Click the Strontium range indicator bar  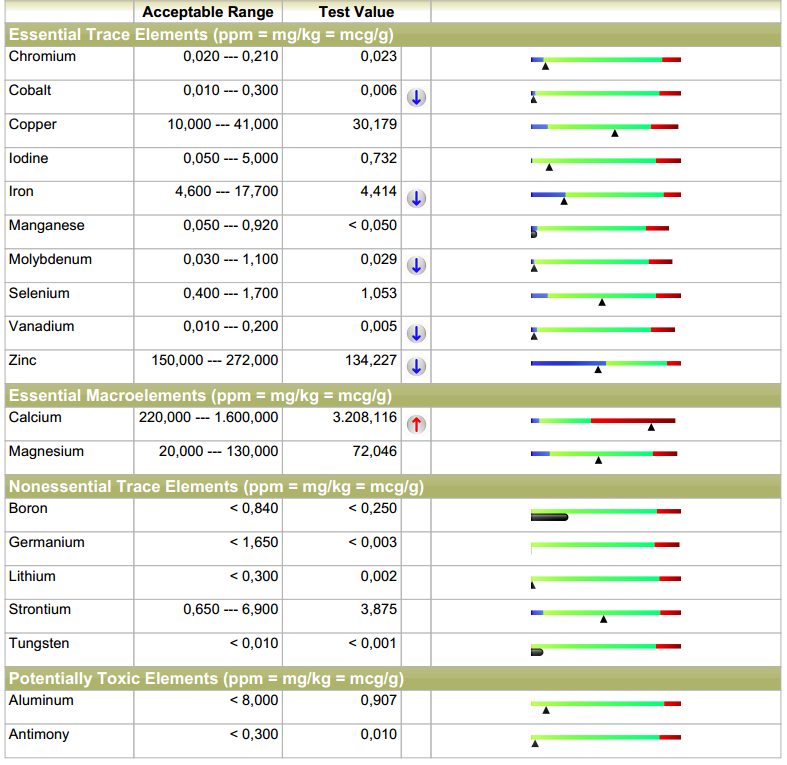click(x=606, y=612)
